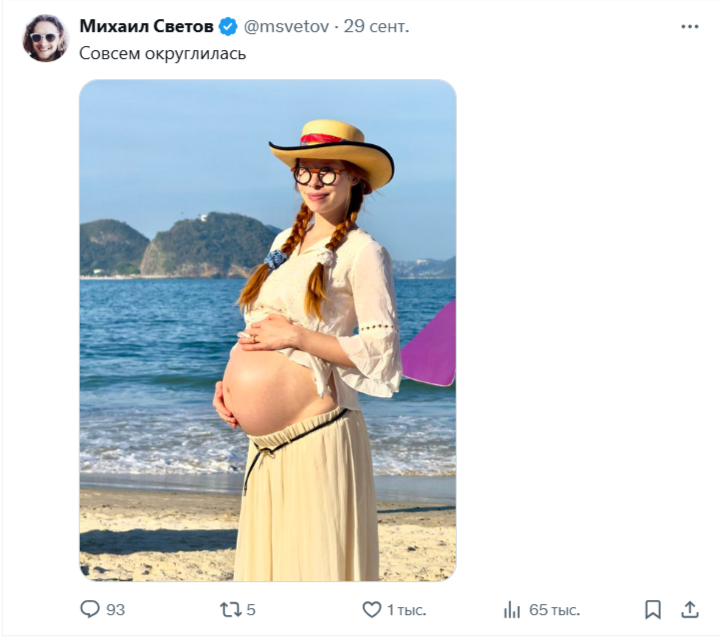
Task: Click the reply count 93
Action: coord(115,609)
